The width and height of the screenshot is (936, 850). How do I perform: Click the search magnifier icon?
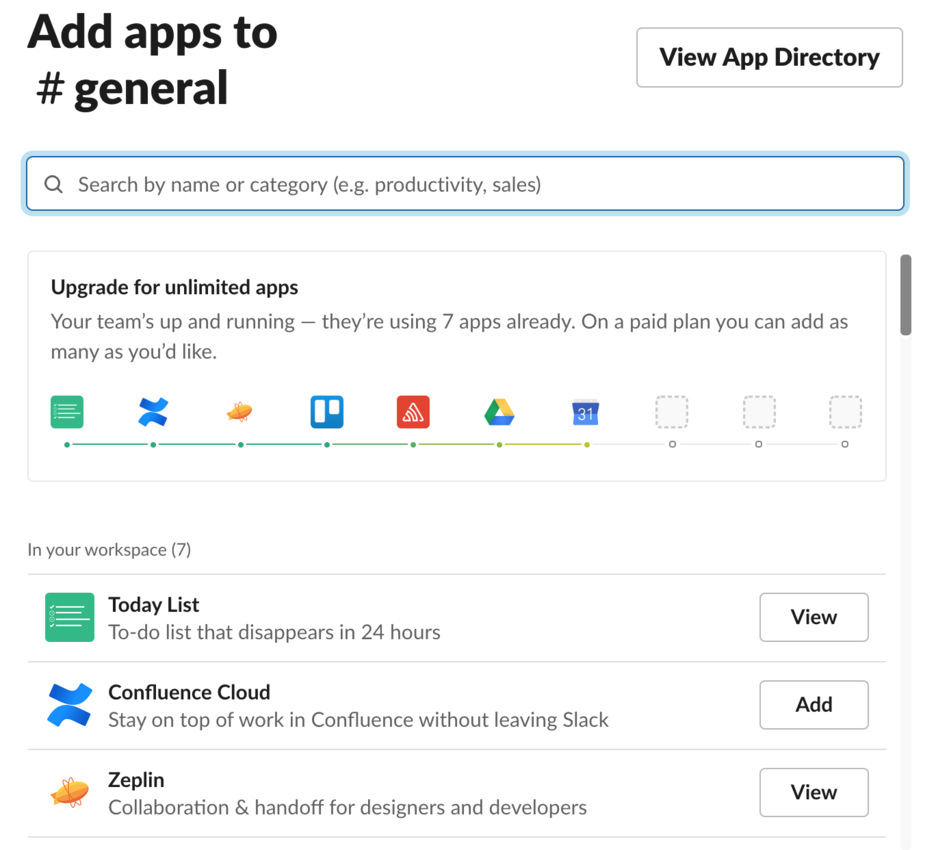pos(54,184)
